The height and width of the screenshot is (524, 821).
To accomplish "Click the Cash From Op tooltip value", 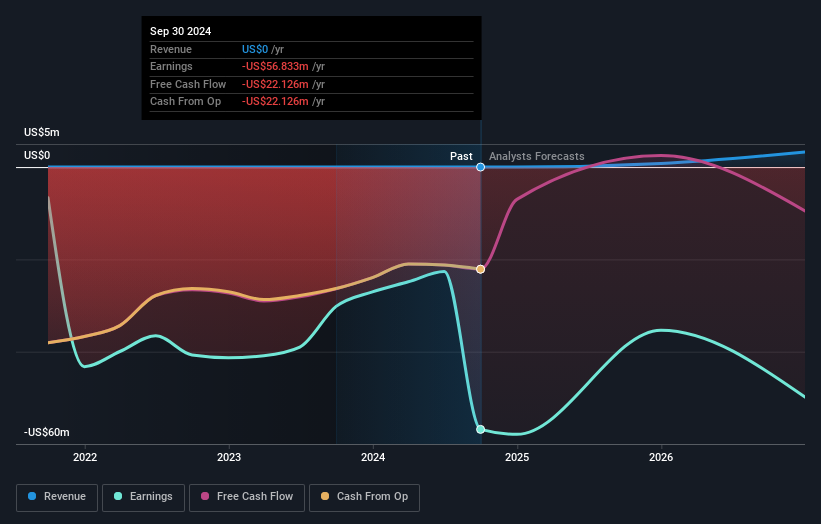I will [275, 102].
